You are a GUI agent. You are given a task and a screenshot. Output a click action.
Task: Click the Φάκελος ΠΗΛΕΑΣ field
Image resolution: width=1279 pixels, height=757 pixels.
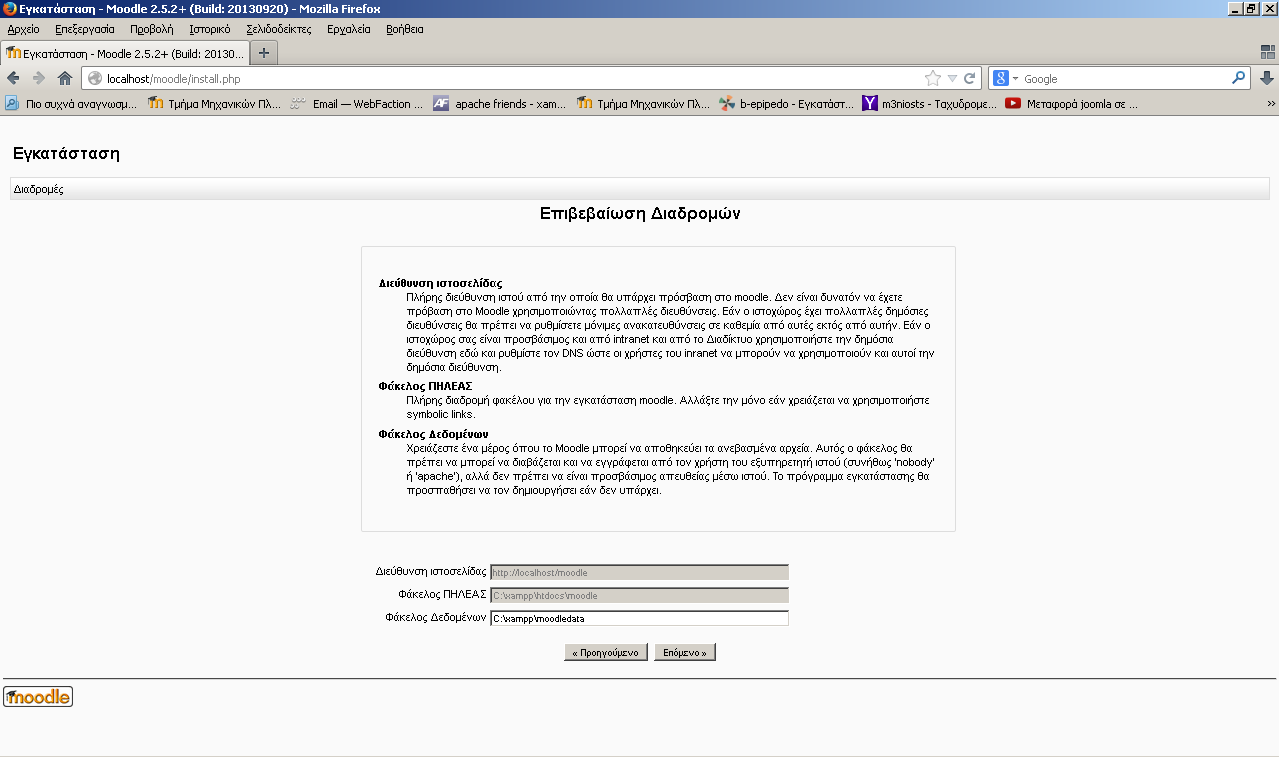pyautogui.click(x=639, y=595)
